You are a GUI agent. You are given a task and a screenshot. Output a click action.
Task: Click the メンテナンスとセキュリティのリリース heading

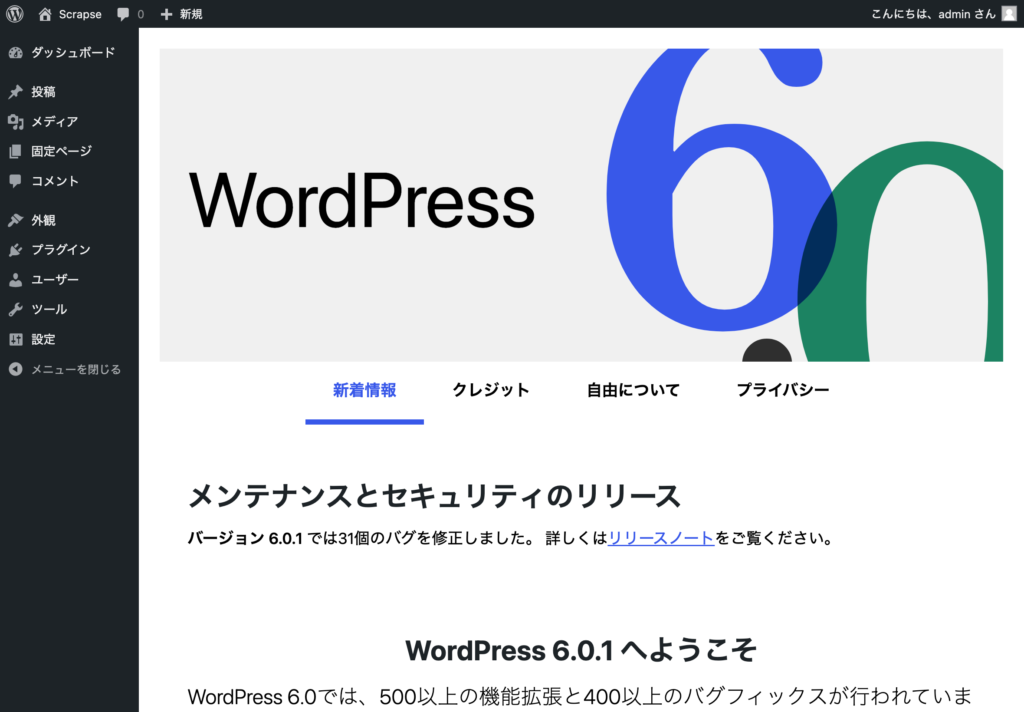pos(434,496)
